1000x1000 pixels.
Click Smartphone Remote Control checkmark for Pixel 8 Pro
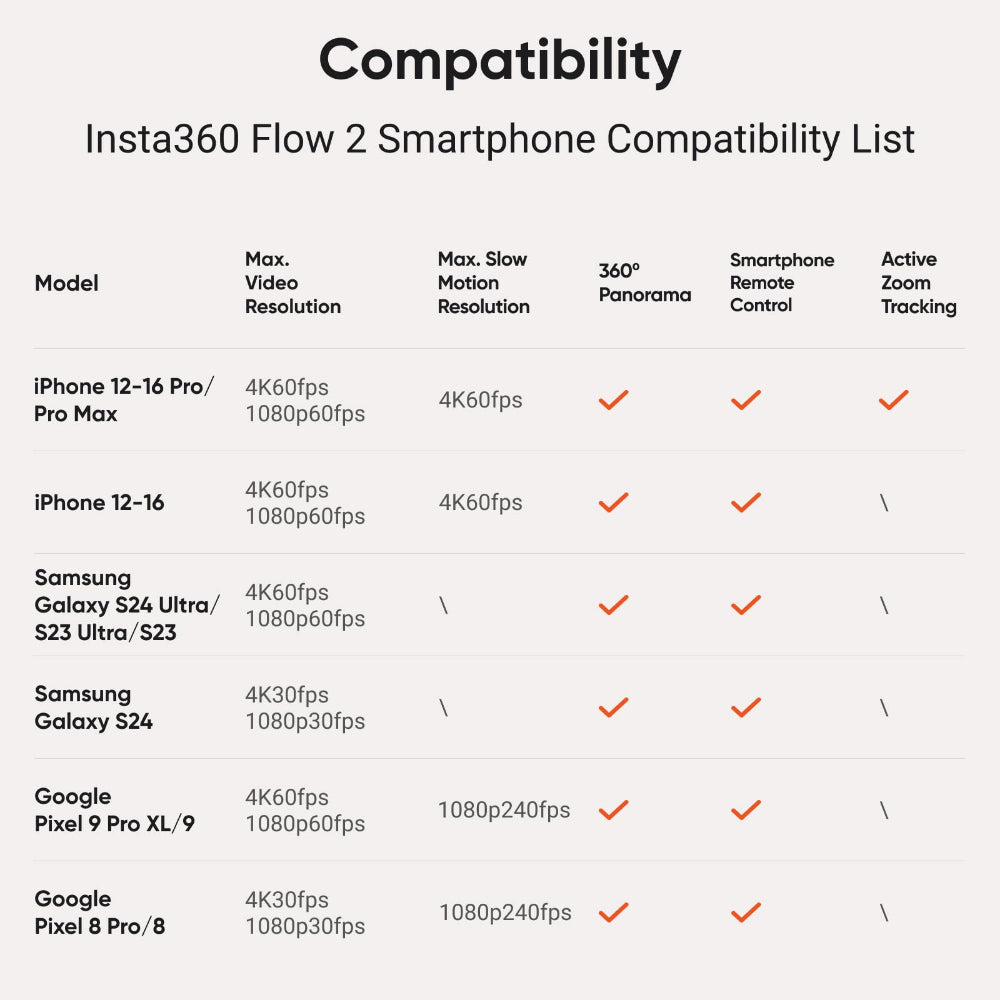(x=745, y=912)
